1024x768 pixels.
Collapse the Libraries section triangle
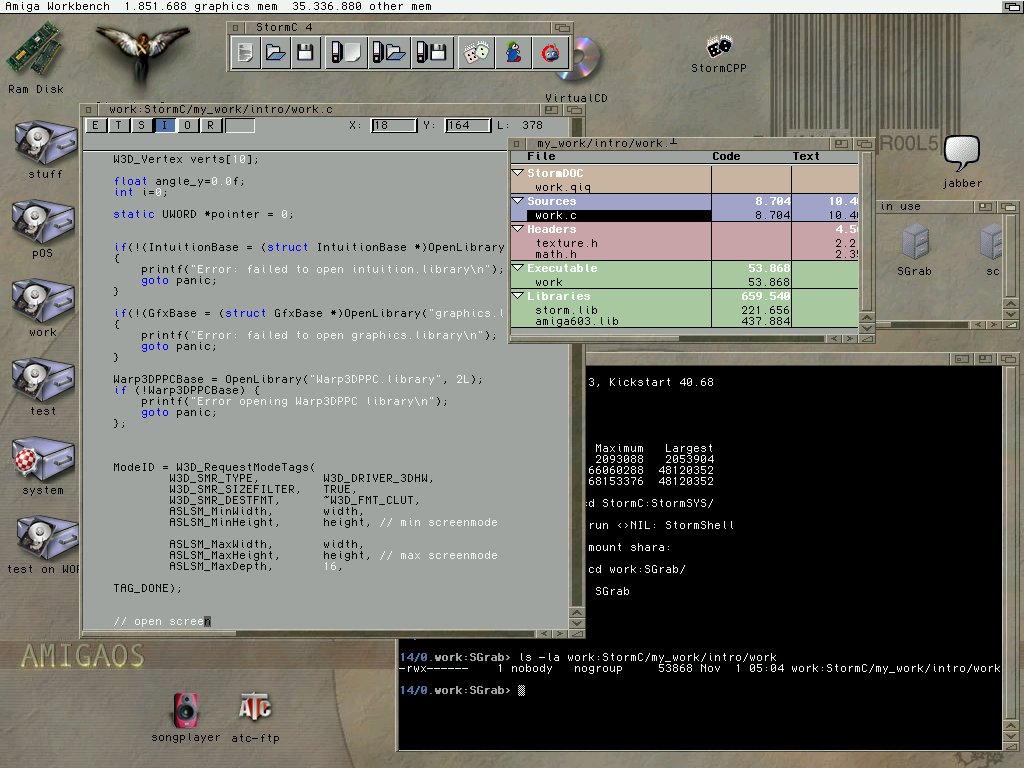click(x=518, y=296)
